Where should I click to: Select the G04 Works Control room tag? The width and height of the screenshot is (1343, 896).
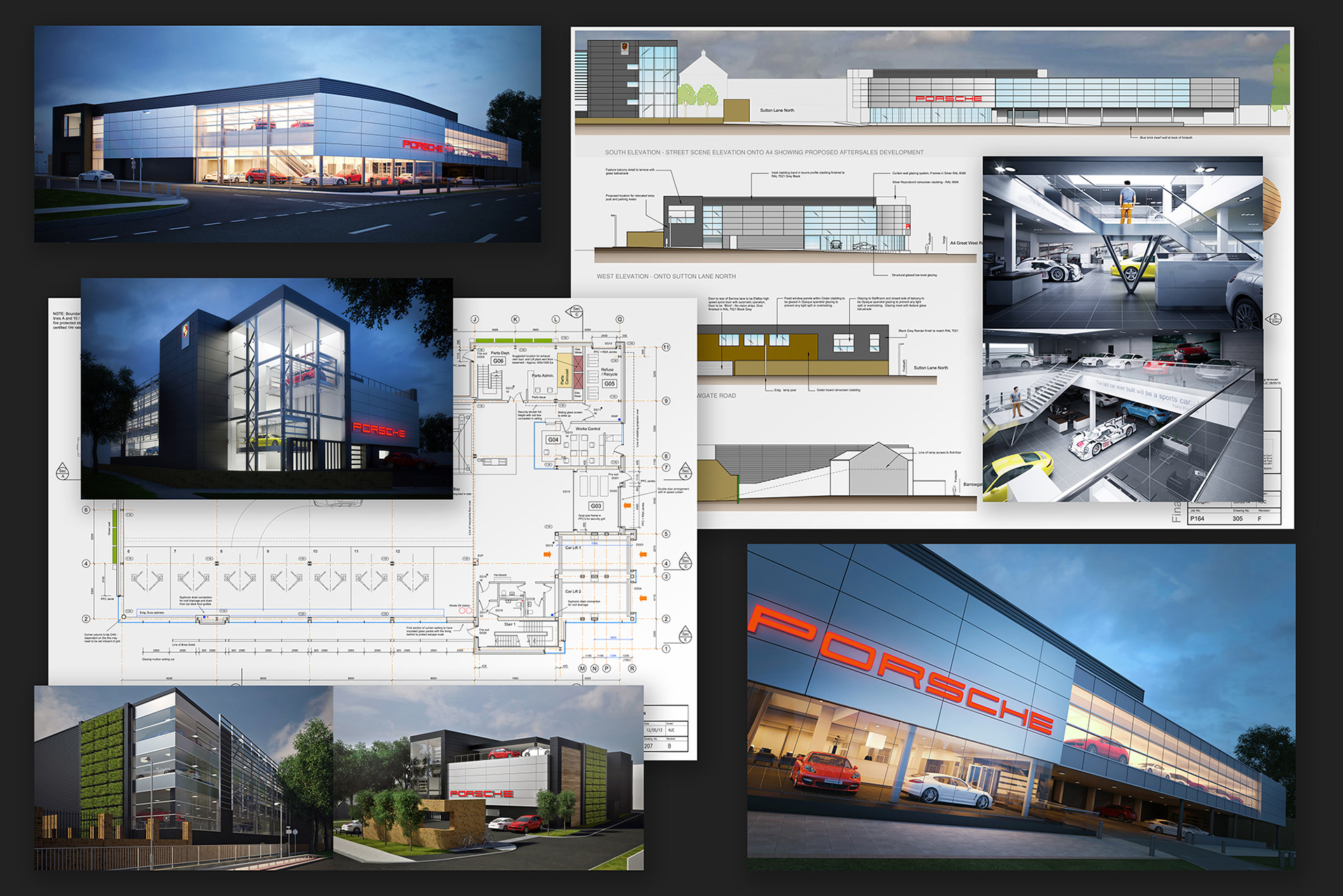click(553, 440)
